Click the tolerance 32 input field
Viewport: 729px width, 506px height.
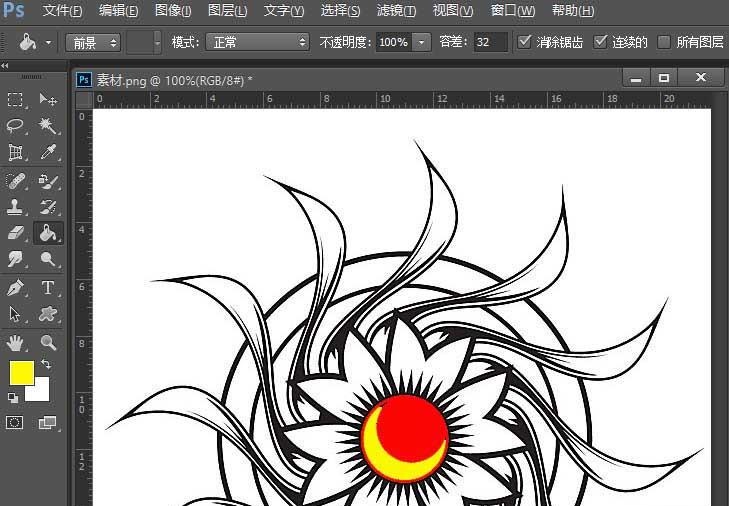coord(490,42)
